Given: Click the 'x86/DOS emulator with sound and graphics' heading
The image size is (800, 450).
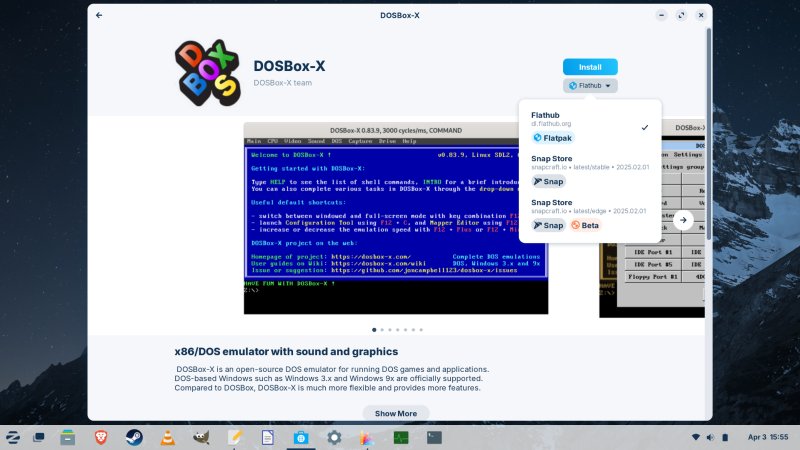Looking at the screenshot, I should click(x=286, y=352).
